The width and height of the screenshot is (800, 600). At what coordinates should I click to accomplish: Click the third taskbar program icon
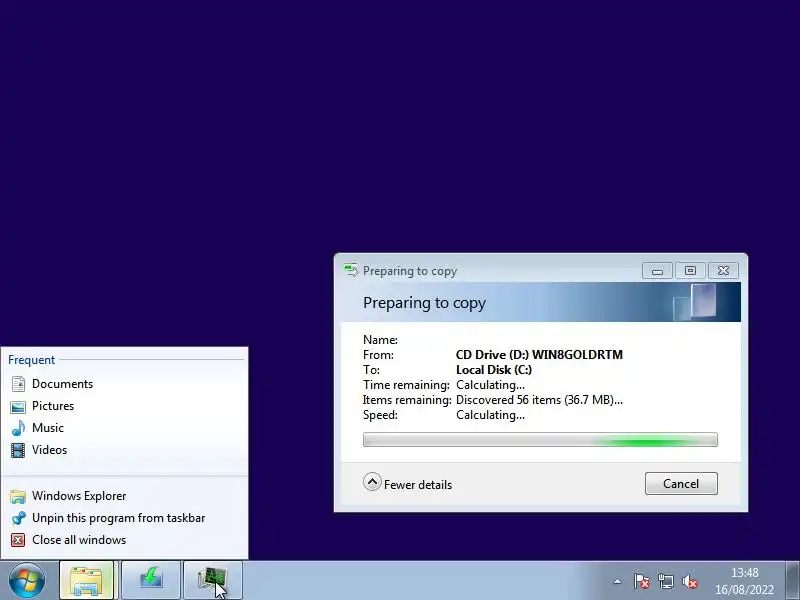(213, 581)
